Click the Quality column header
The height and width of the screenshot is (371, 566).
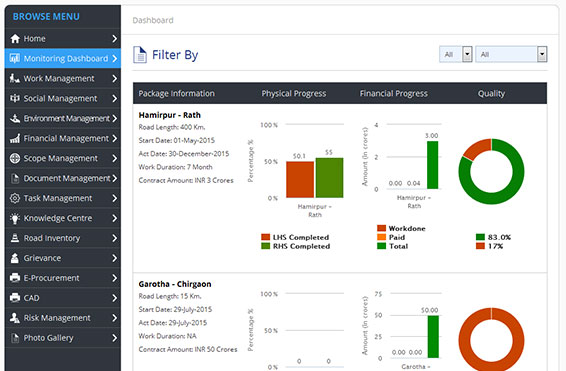point(491,93)
